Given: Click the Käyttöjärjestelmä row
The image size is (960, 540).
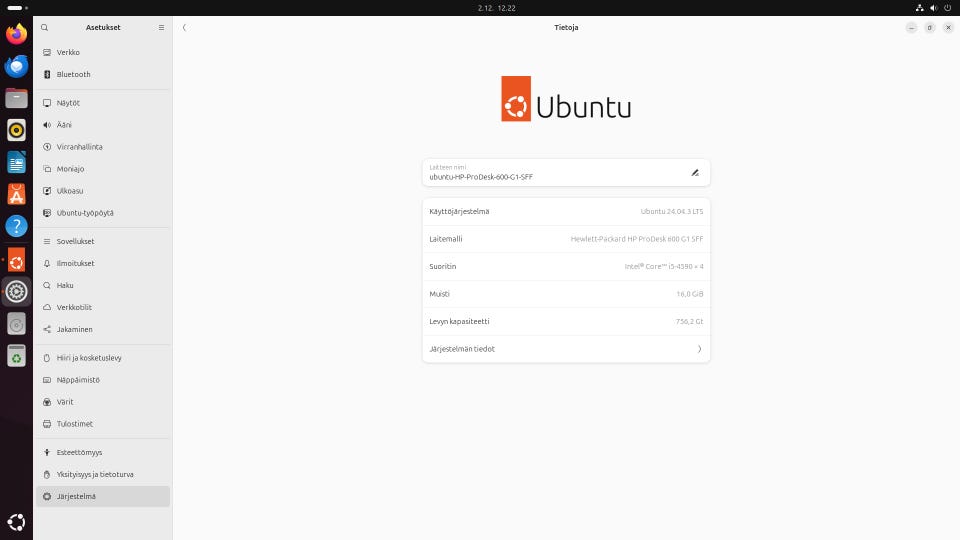Looking at the screenshot, I should [566, 211].
